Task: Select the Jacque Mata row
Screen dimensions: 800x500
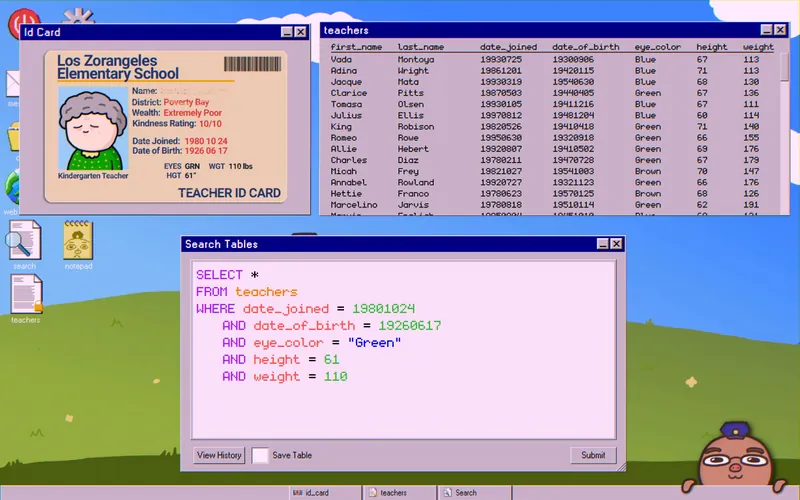Action: tap(552, 82)
